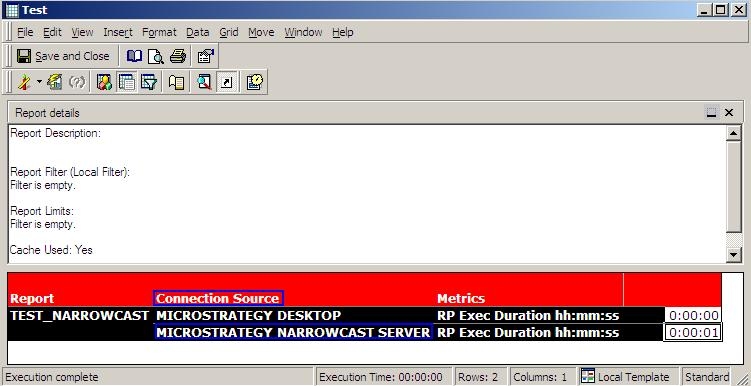
Task: Select the Report column header
Action: click(32, 298)
